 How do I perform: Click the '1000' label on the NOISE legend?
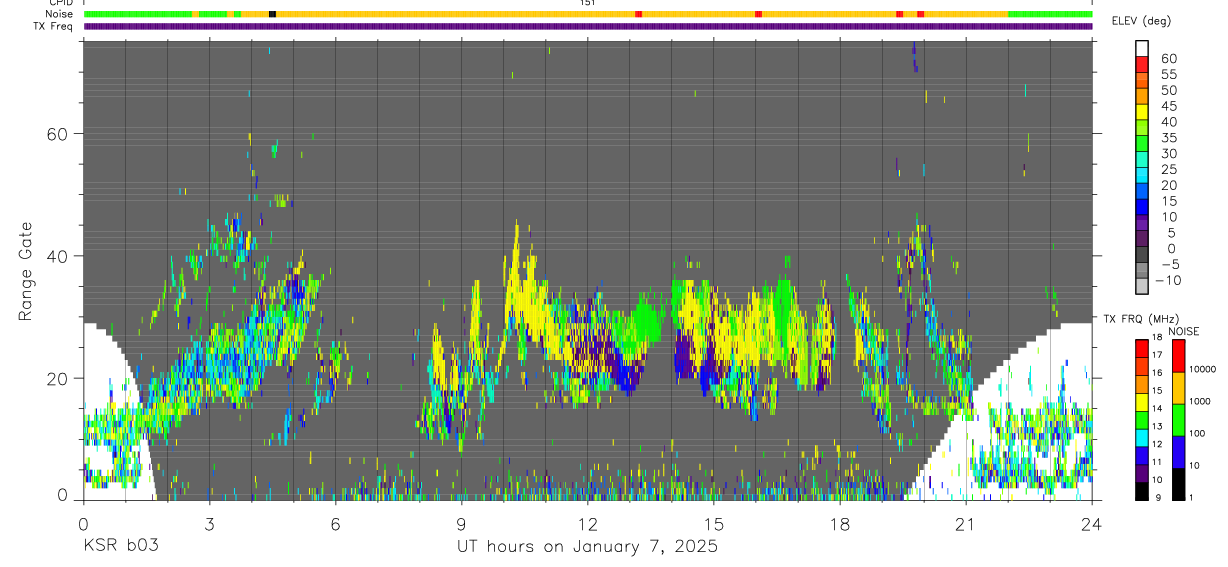(x=1200, y=401)
